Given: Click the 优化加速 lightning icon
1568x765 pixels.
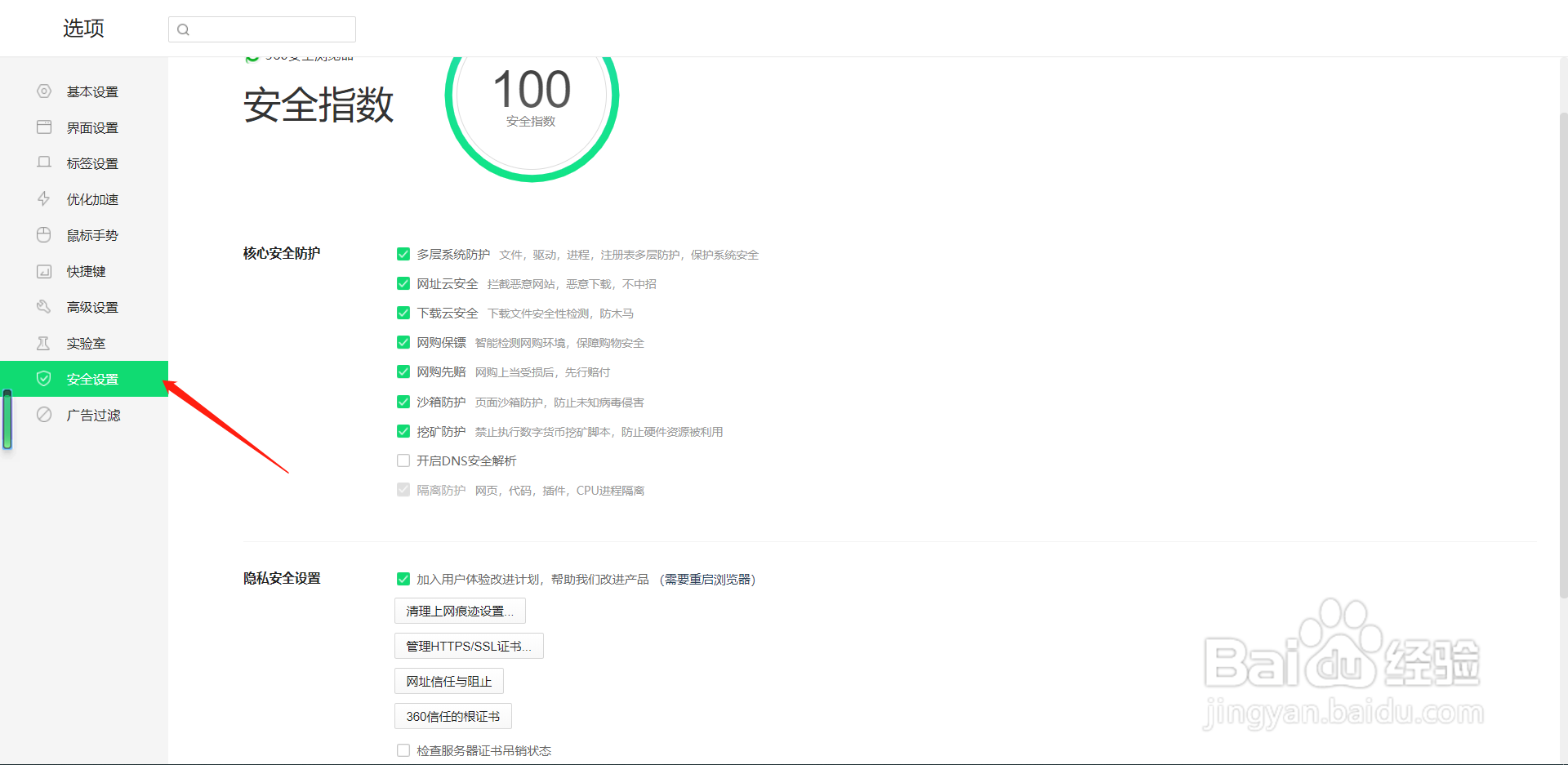Looking at the screenshot, I should 44,198.
